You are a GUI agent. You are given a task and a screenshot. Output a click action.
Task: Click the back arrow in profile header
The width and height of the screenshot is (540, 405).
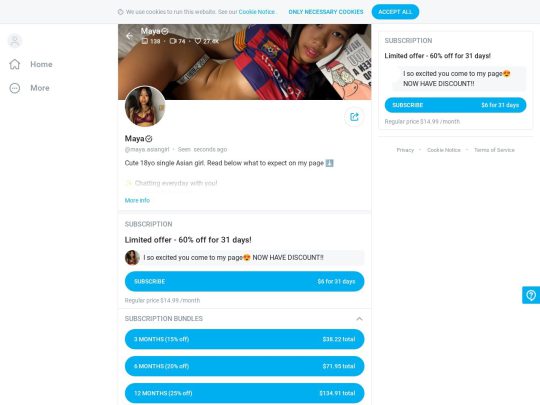click(x=129, y=36)
